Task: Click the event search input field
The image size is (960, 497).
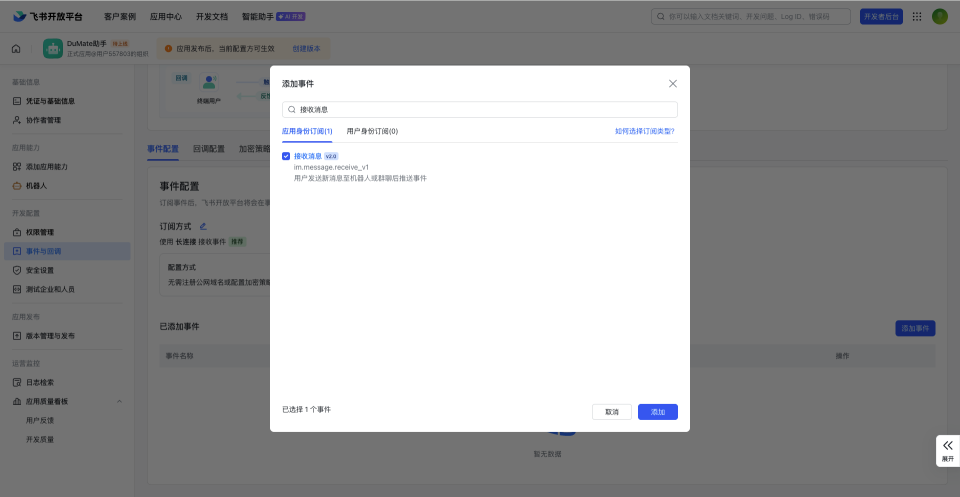Action: click(x=480, y=109)
